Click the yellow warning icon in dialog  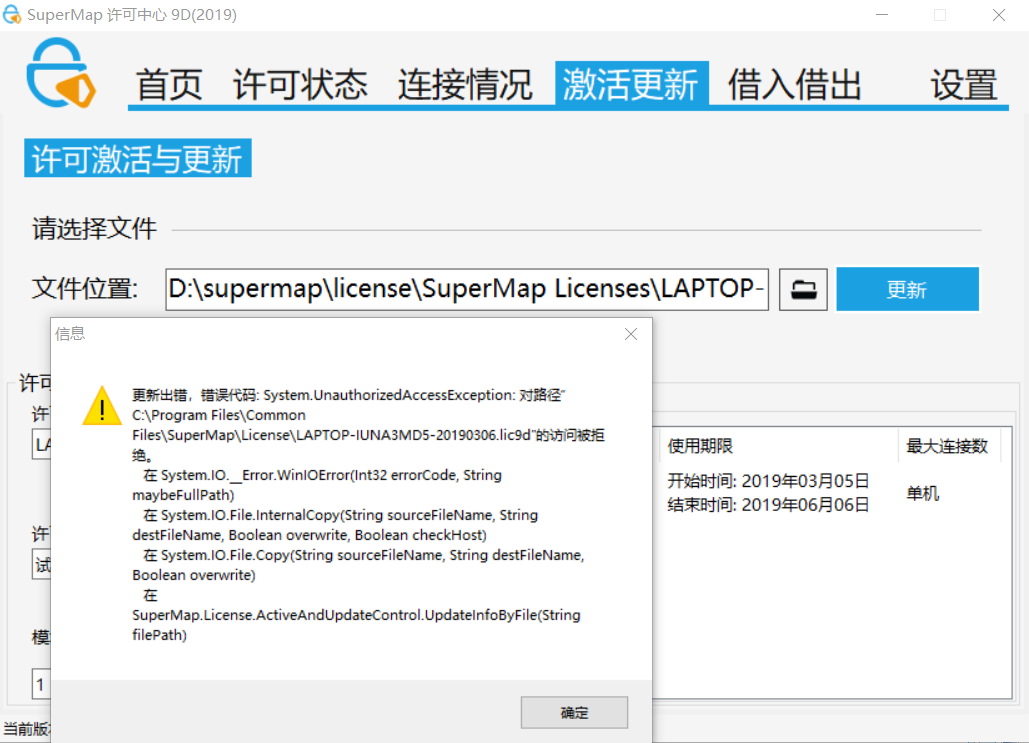102,406
